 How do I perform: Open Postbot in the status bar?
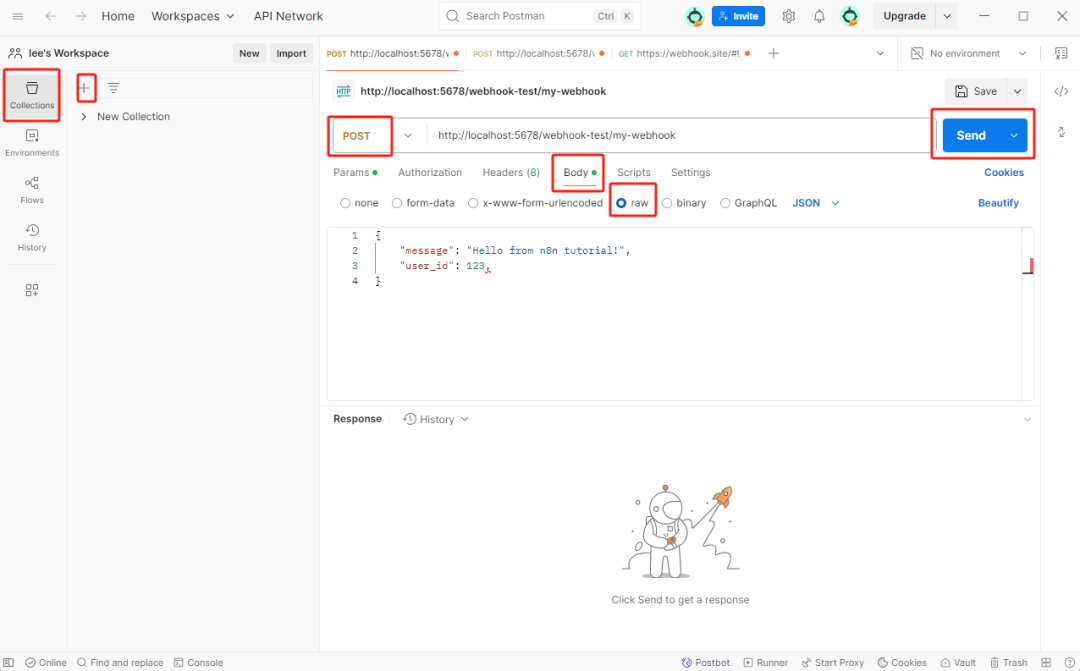[705, 662]
